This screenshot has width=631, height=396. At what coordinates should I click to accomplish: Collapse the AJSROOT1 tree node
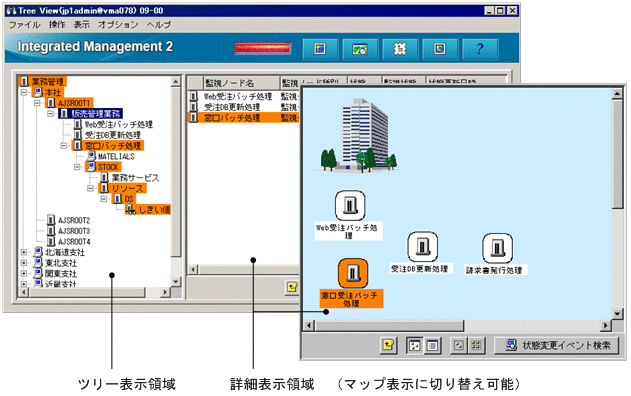[x=37, y=103]
